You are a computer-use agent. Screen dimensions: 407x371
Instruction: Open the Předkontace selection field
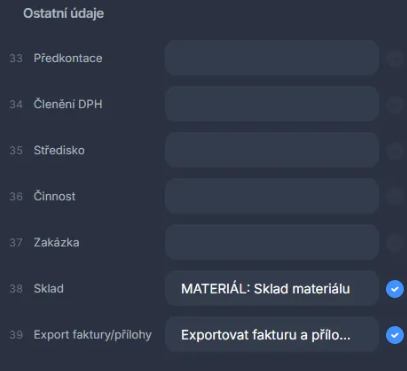[272, 58]
